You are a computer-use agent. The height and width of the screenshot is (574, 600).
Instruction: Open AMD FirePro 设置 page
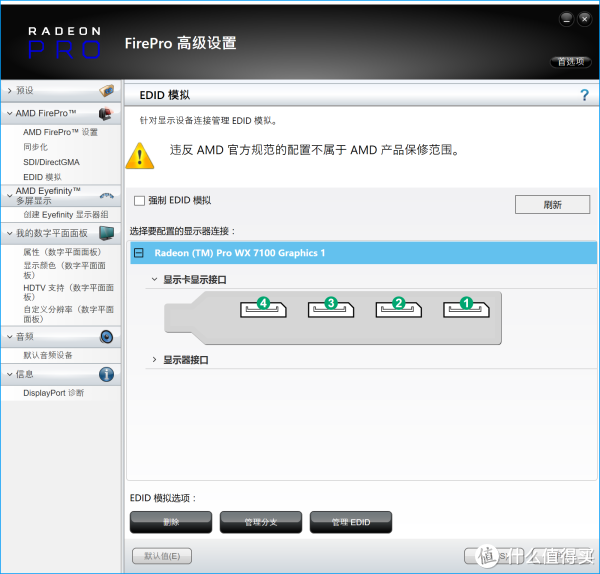[x=60, y=132]
